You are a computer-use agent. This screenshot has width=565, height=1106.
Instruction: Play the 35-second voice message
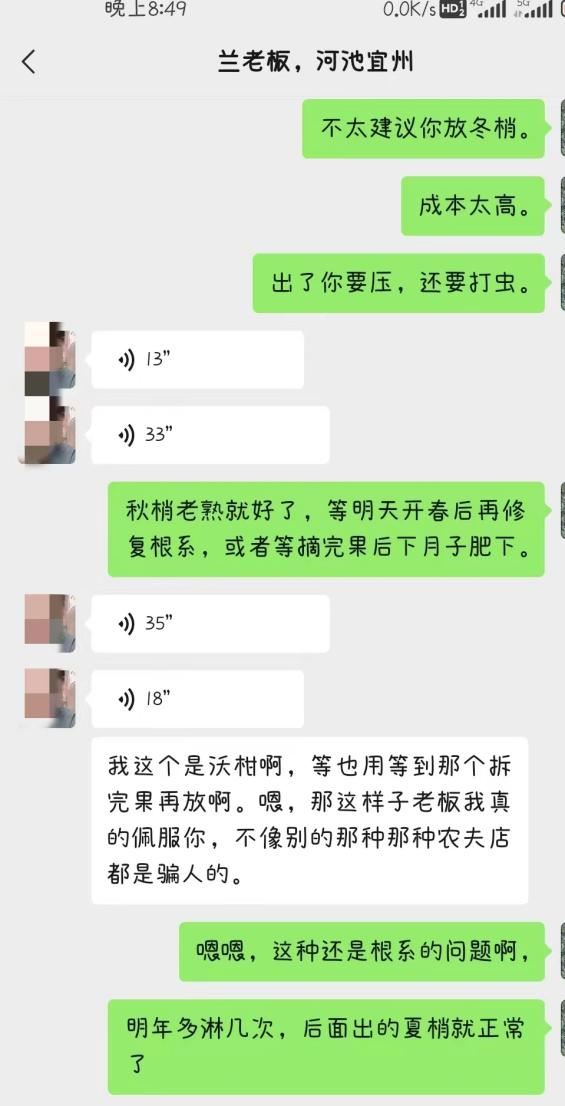pos(210,624)
